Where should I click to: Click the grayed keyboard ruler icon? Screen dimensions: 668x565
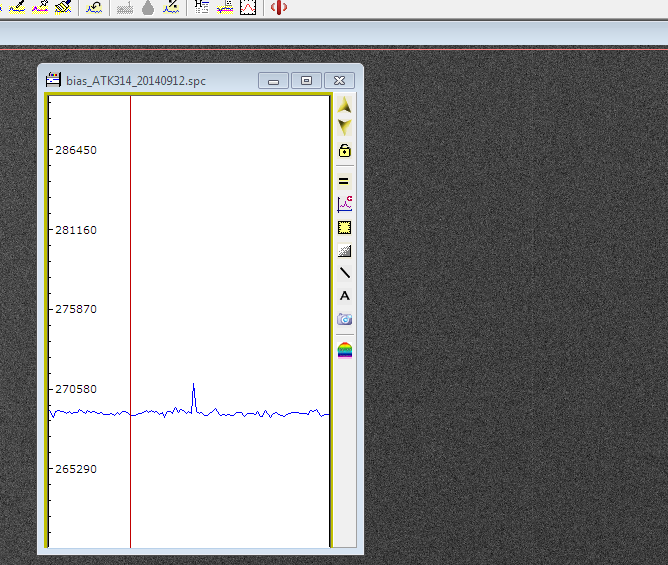[125, 7]
